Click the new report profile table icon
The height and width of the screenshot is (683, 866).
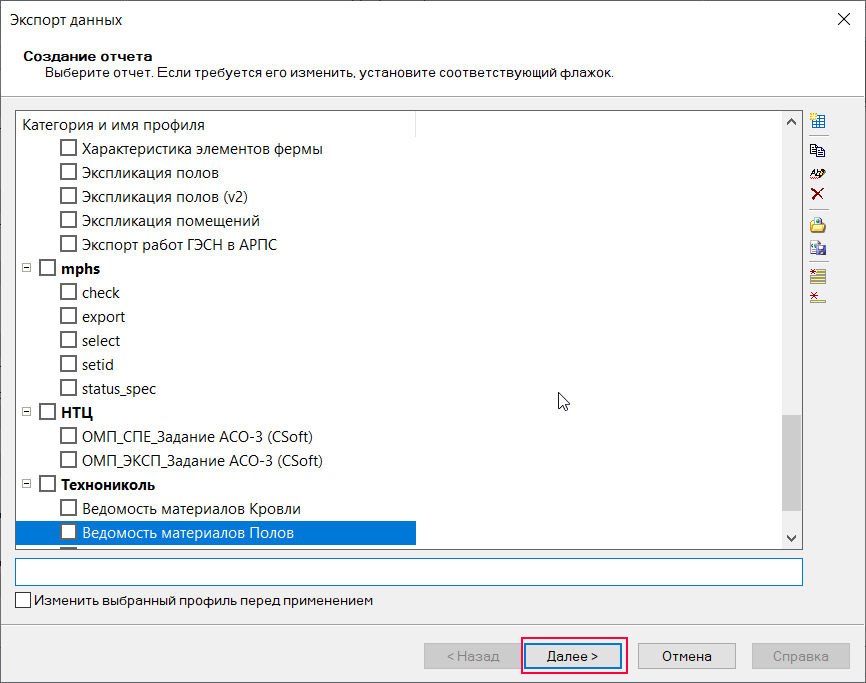pos(817,122)
